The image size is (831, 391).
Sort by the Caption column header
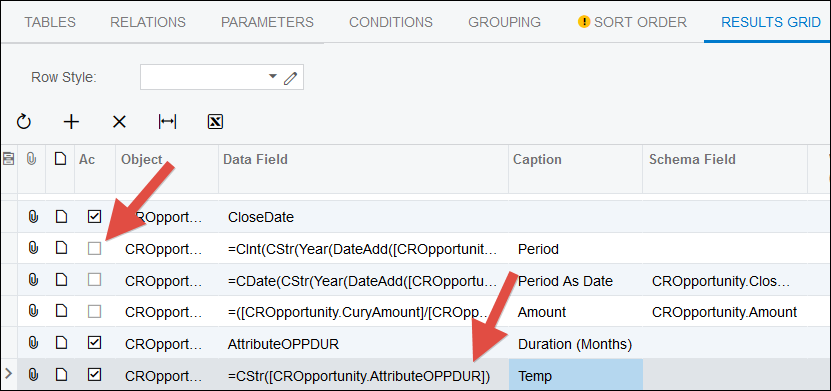537,159
